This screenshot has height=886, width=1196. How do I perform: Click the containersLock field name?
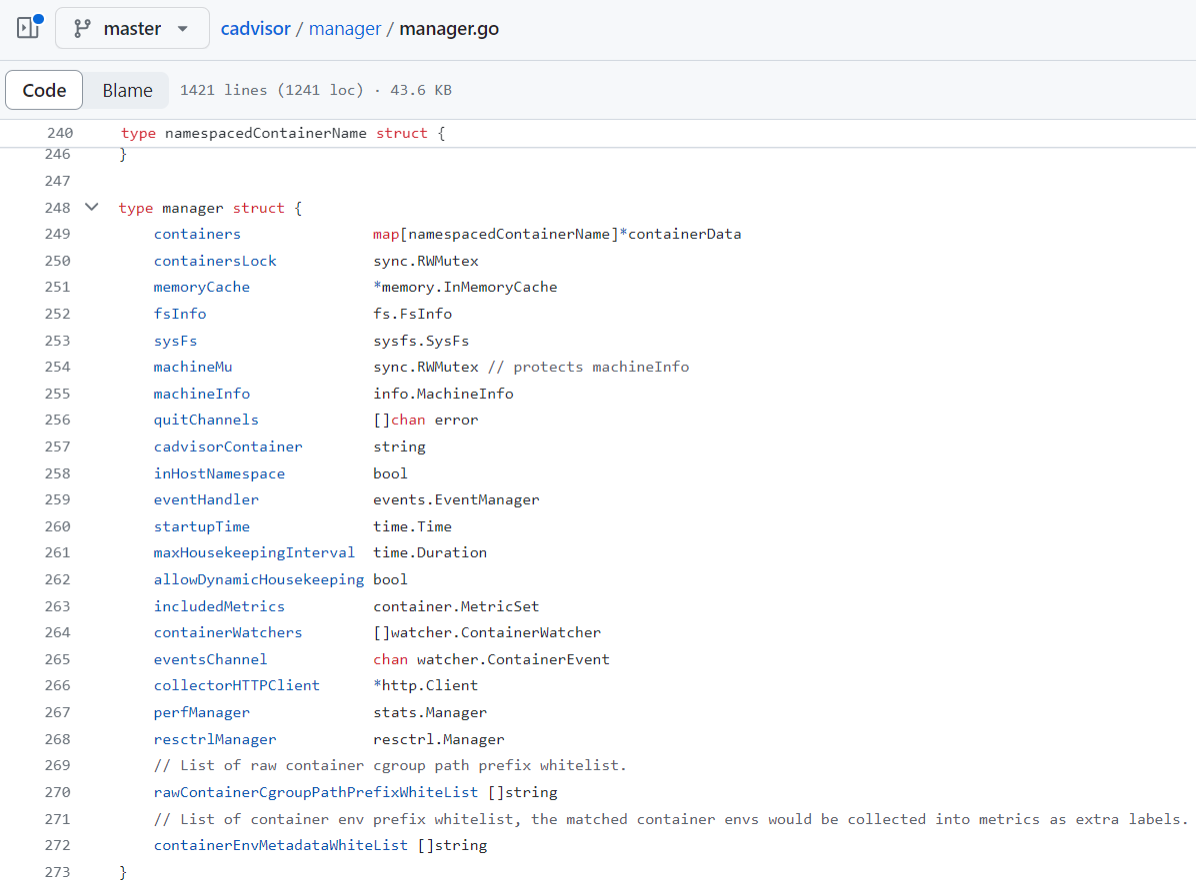tap(215, 261)
